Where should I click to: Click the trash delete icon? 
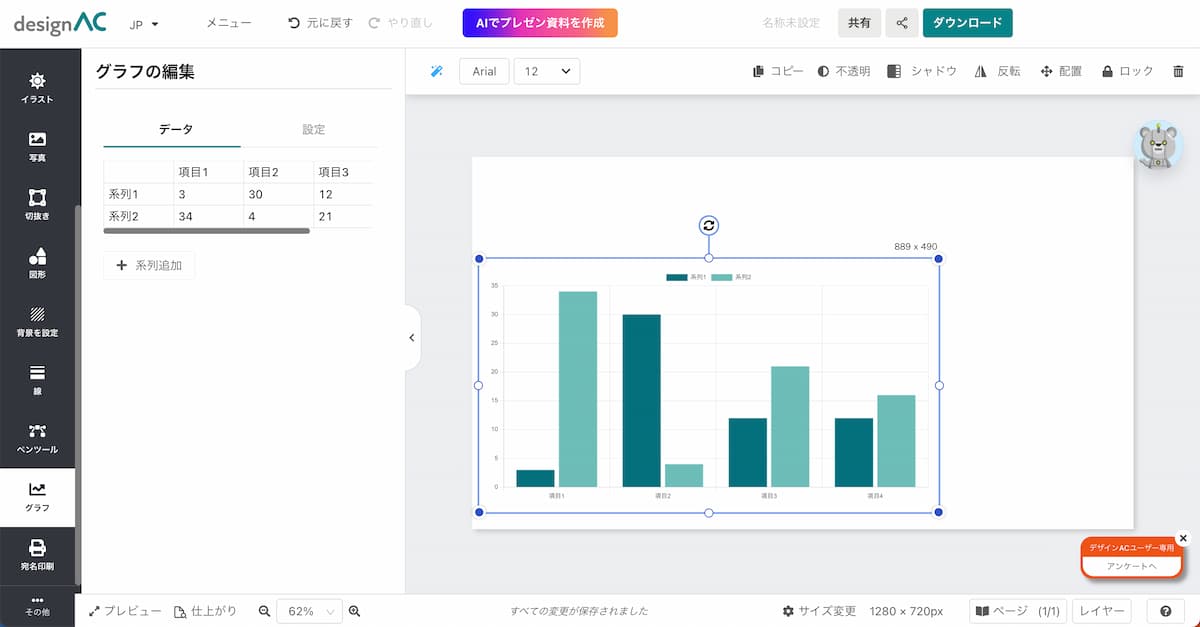(1178, 72)
